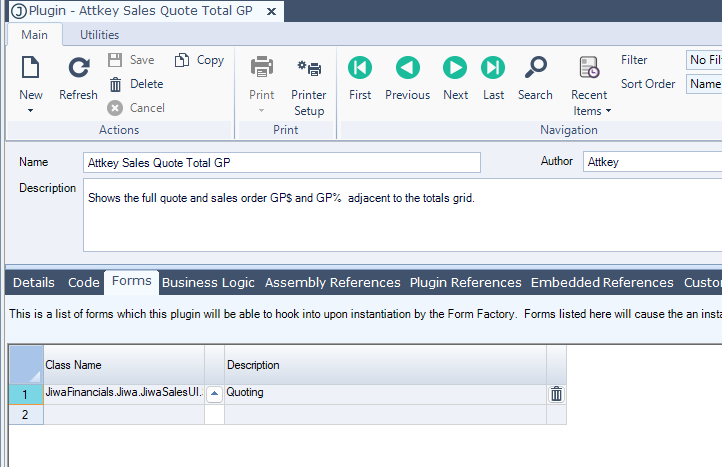
Task: Go to Next record
Action: click(x=455, y=78)
